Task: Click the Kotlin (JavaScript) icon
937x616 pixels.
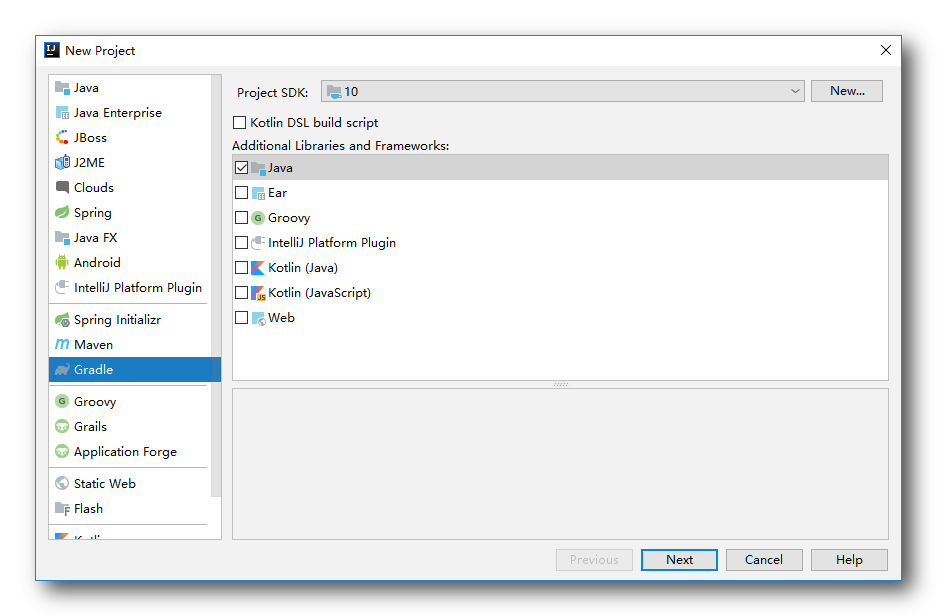Action: pyautogui.click(x=258, y=293)
